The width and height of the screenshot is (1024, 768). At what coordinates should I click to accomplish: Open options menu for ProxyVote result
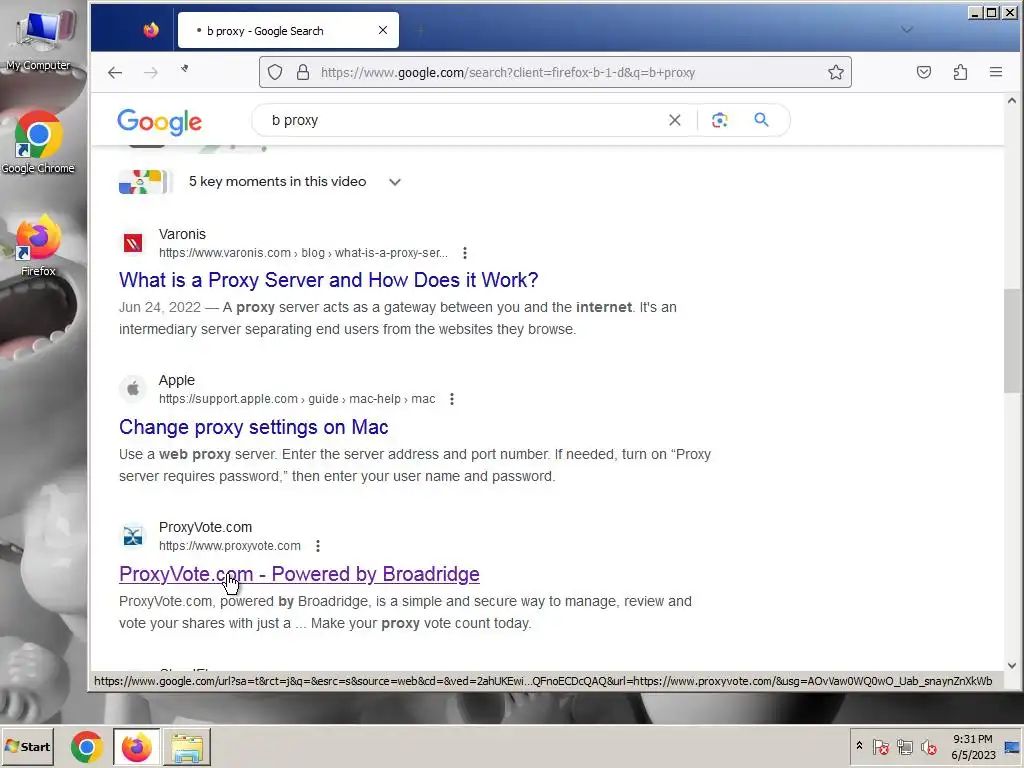pyautogui.click(x=317, y=546)
